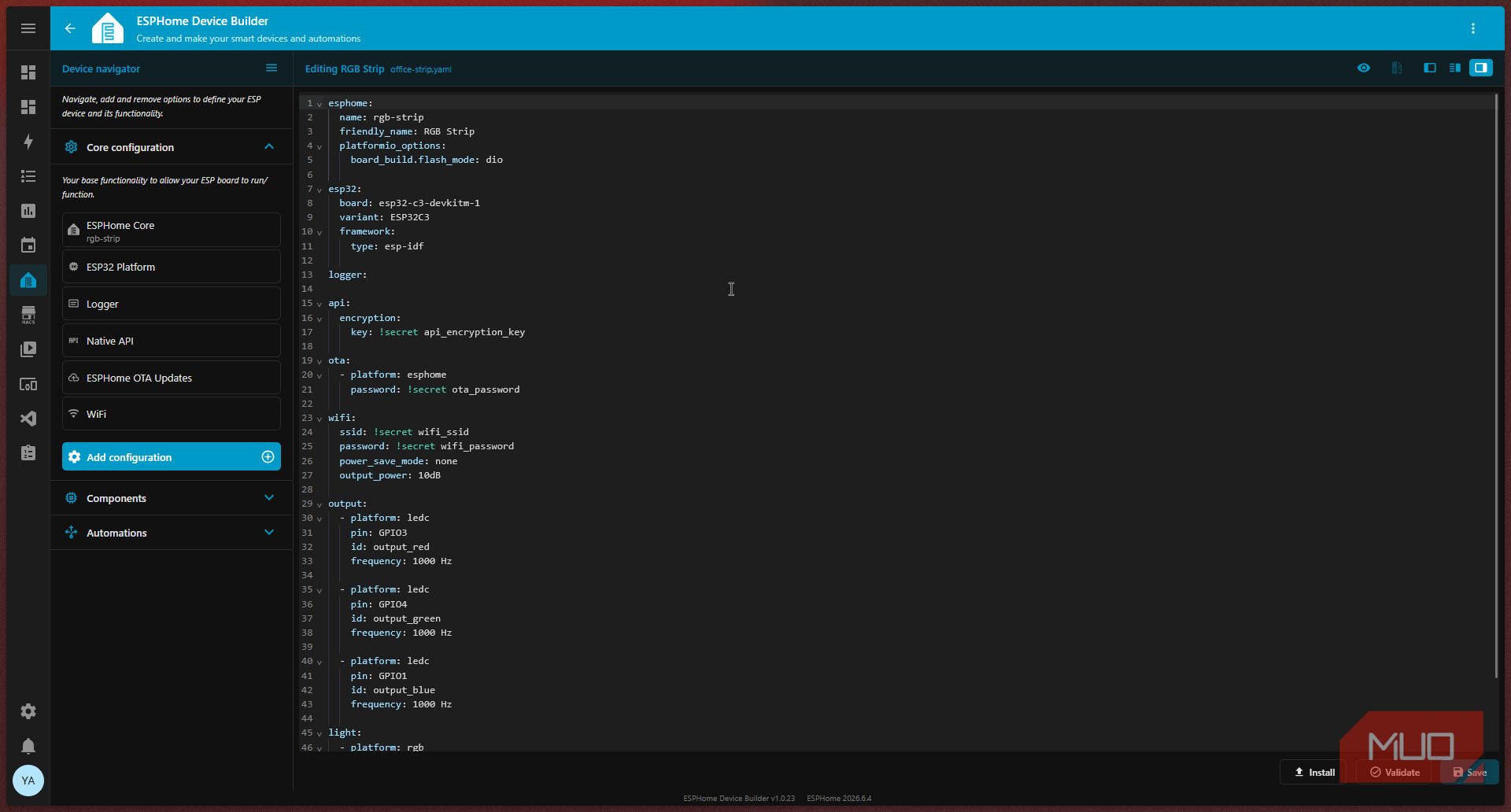Viewport: 1511px width, 812px height.
Task: Open second dashboard icon in sidebar
Action: pos(28,107)
